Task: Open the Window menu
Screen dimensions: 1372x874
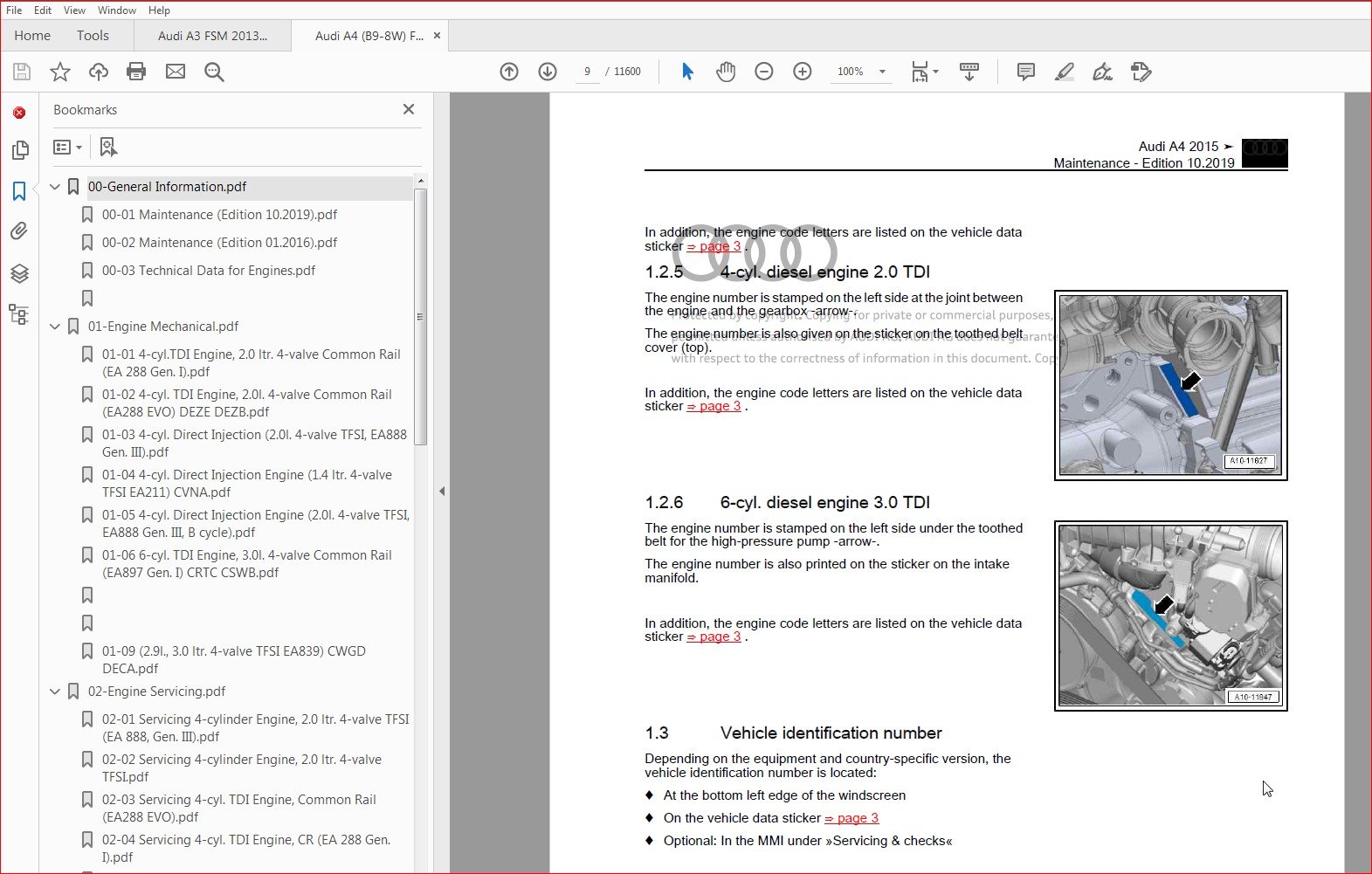Action: [117, 10]
